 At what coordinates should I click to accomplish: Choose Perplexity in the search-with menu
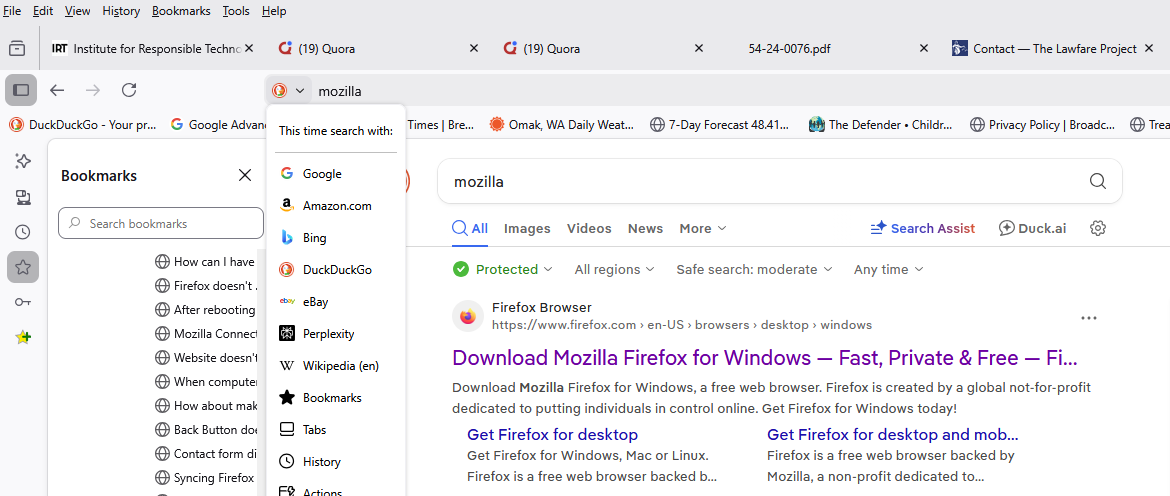point(328,334)
